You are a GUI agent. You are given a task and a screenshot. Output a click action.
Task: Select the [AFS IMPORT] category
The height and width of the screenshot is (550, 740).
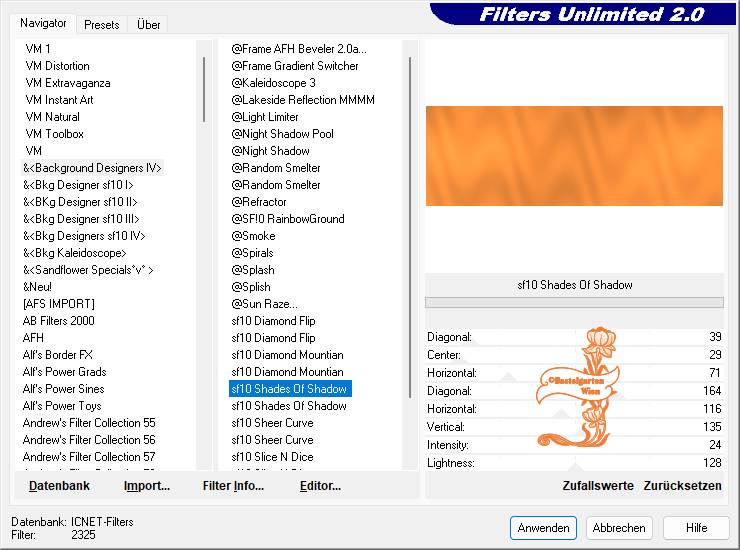click(x=59, y=304)
